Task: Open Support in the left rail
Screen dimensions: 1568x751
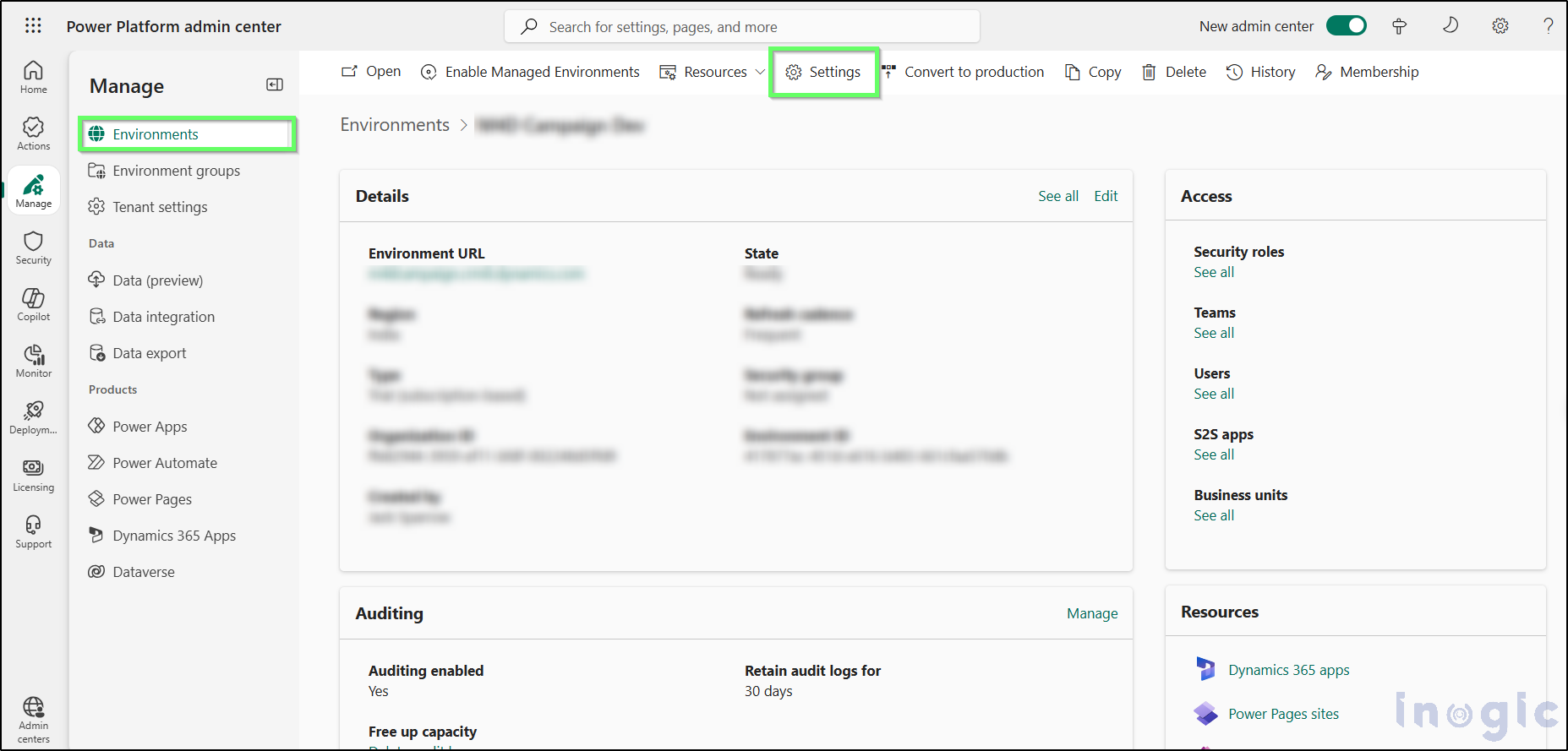Action: pos(34,532)
